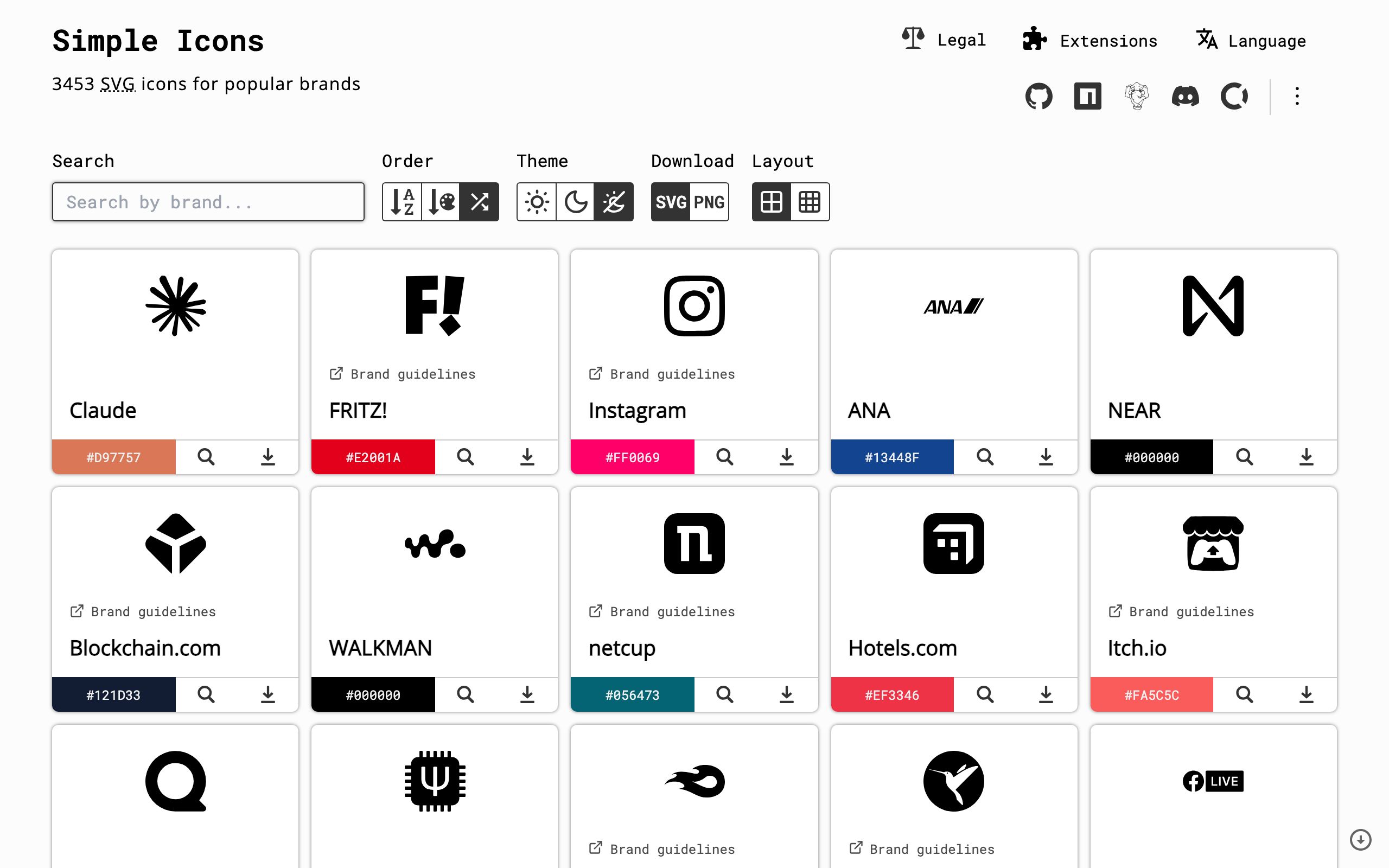This screenshot has height=868, width=1389.
Task: Open Blockchain.com brand guidelines link
Action: pos(143,612)
